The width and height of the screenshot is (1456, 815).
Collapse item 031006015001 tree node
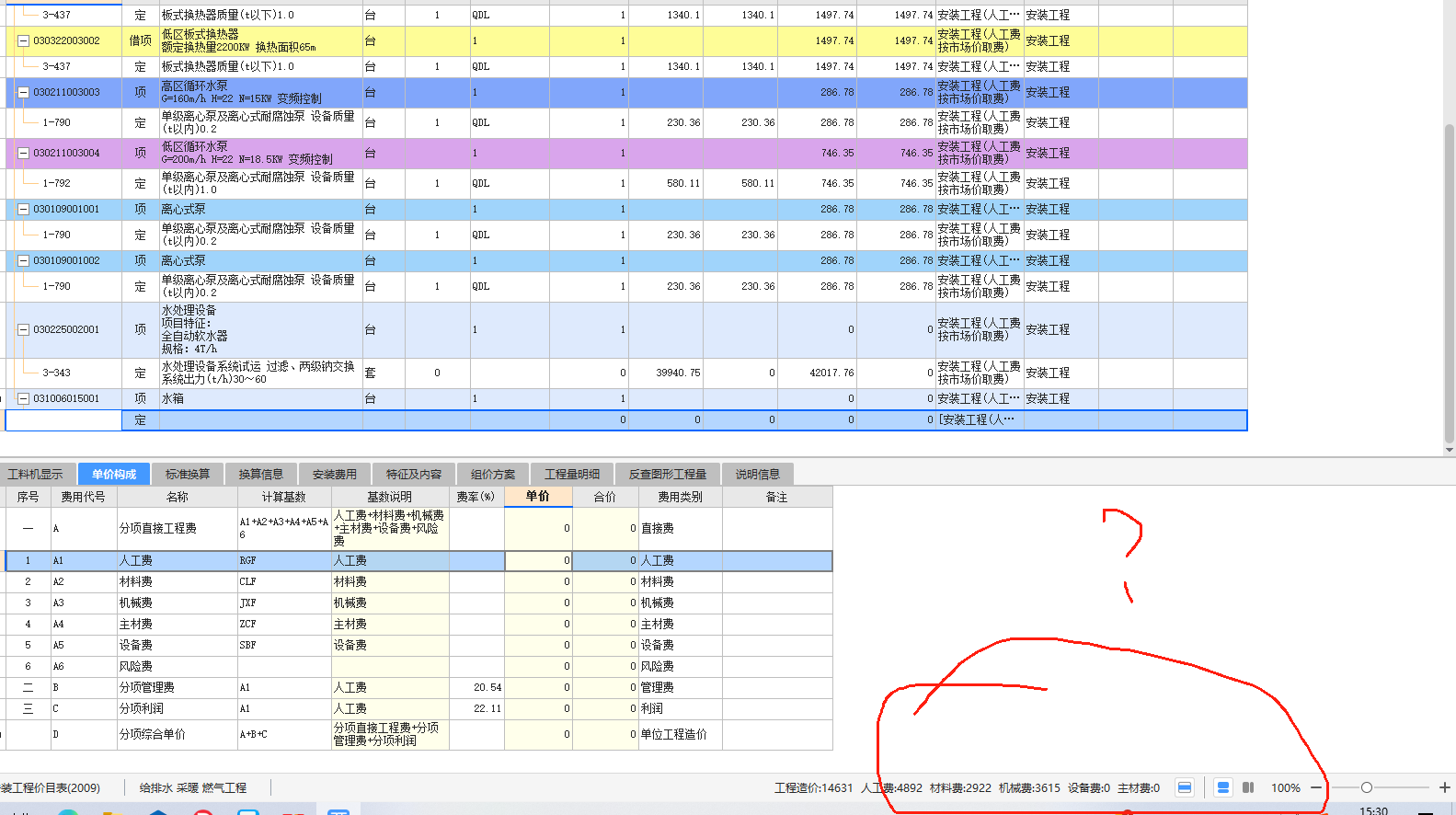[23, 398]
